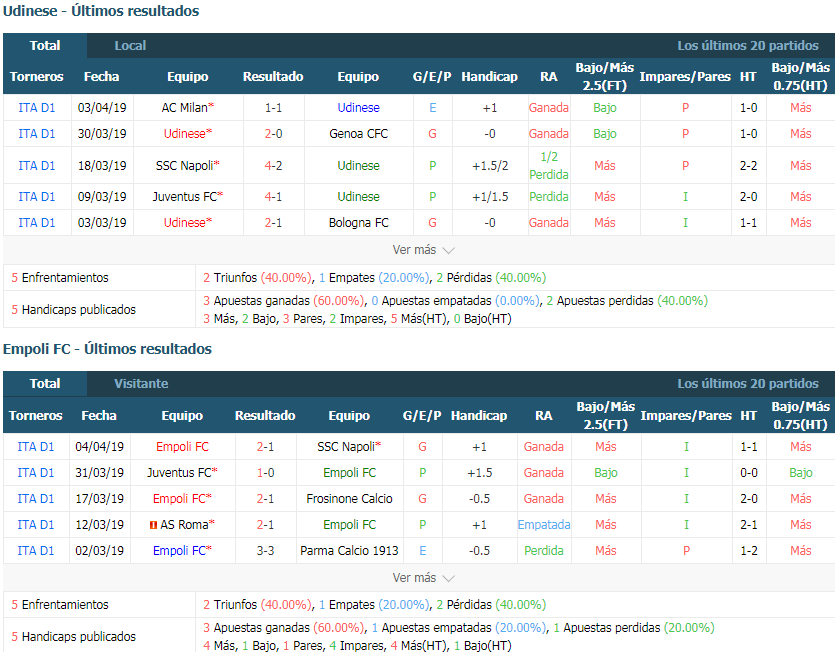Click ITA D1 for the 04/04/19 match

pos(36,446)
